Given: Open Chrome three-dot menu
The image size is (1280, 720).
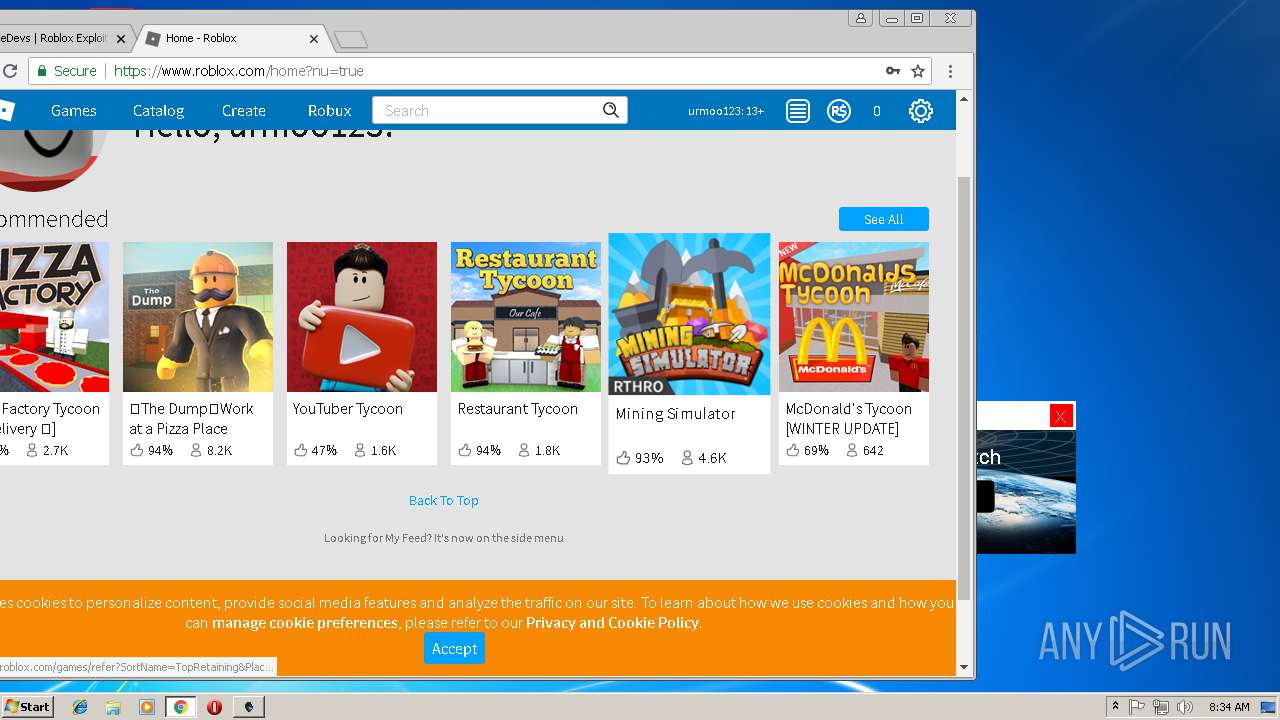Looking at the screenshot, I should [951, 71].
